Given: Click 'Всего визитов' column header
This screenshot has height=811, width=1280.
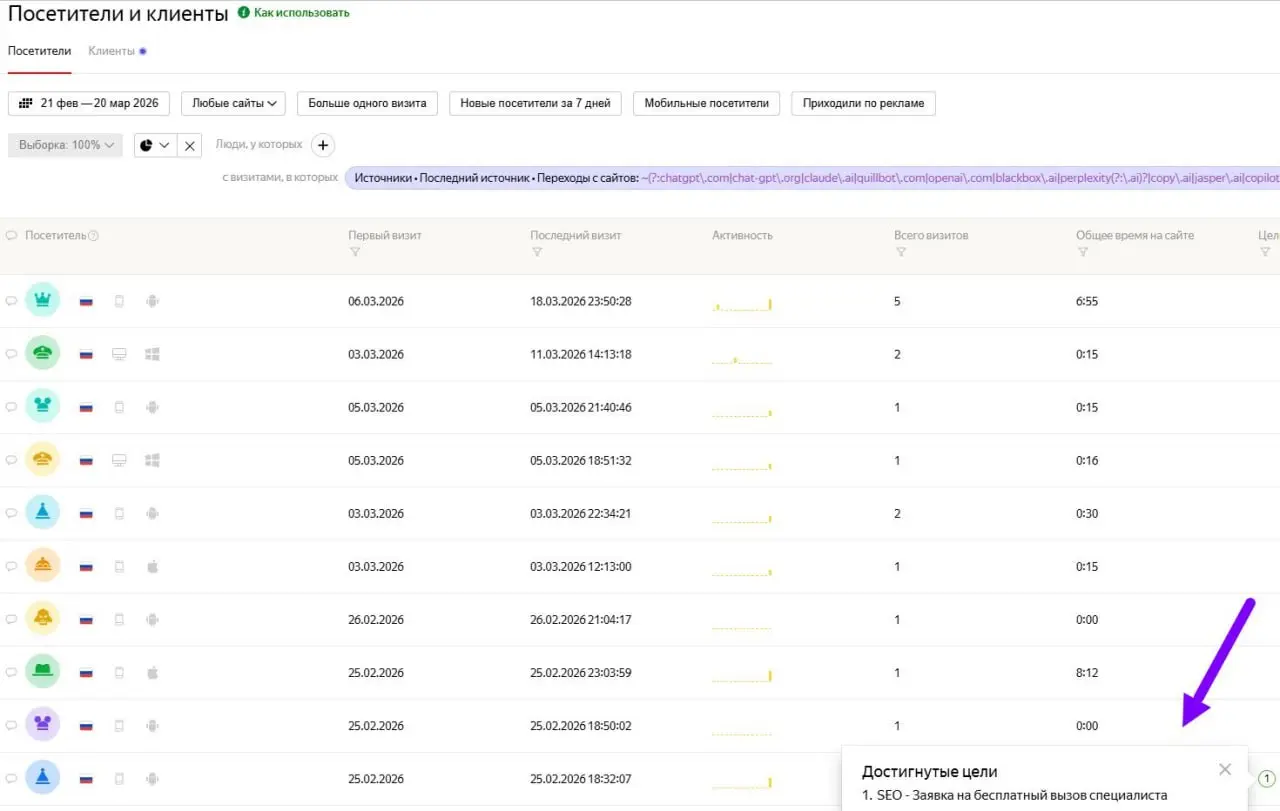Looking at the screenshot, I should pyautogui.click(x=931, y=236).
